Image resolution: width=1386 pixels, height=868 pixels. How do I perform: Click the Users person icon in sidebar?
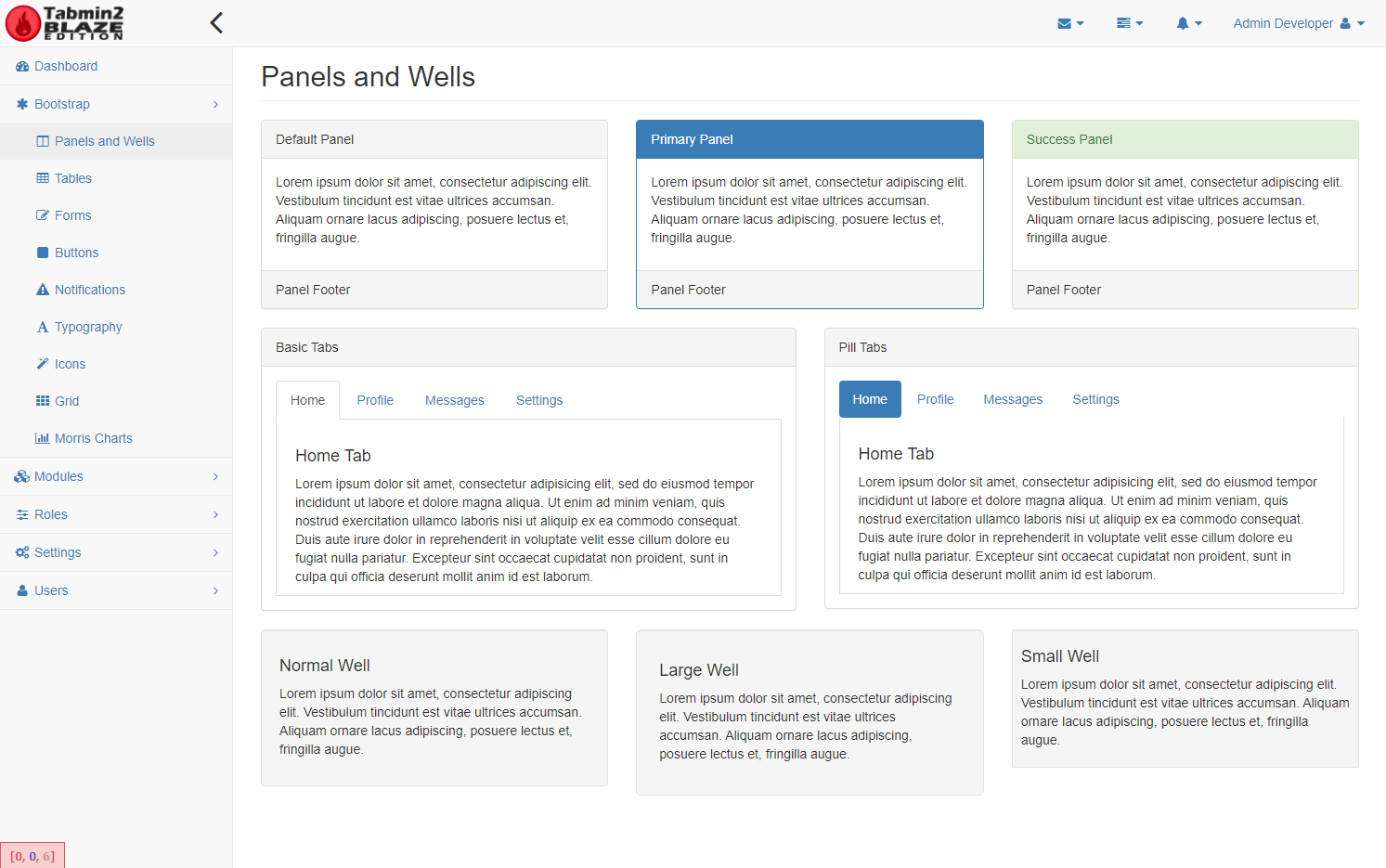pyautogui.click(x=22, y=590)
